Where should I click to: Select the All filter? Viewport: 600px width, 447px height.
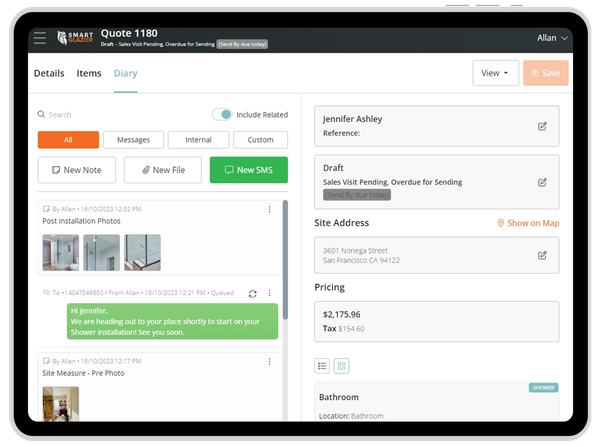pos(68,140)
